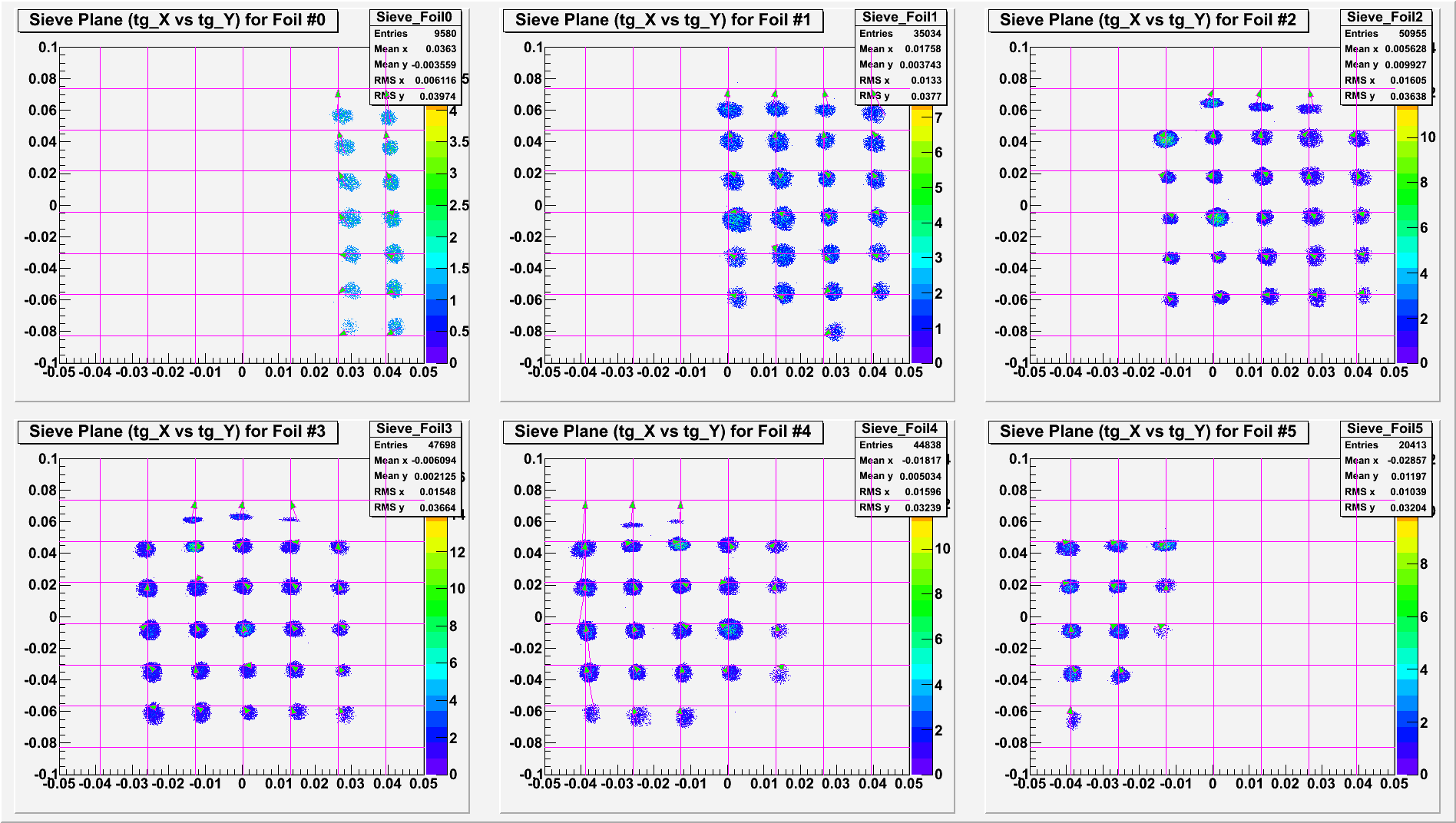Click the Entries 47698 row in Sieve_Foil3

pyautogui.click(x=415, y=445)
